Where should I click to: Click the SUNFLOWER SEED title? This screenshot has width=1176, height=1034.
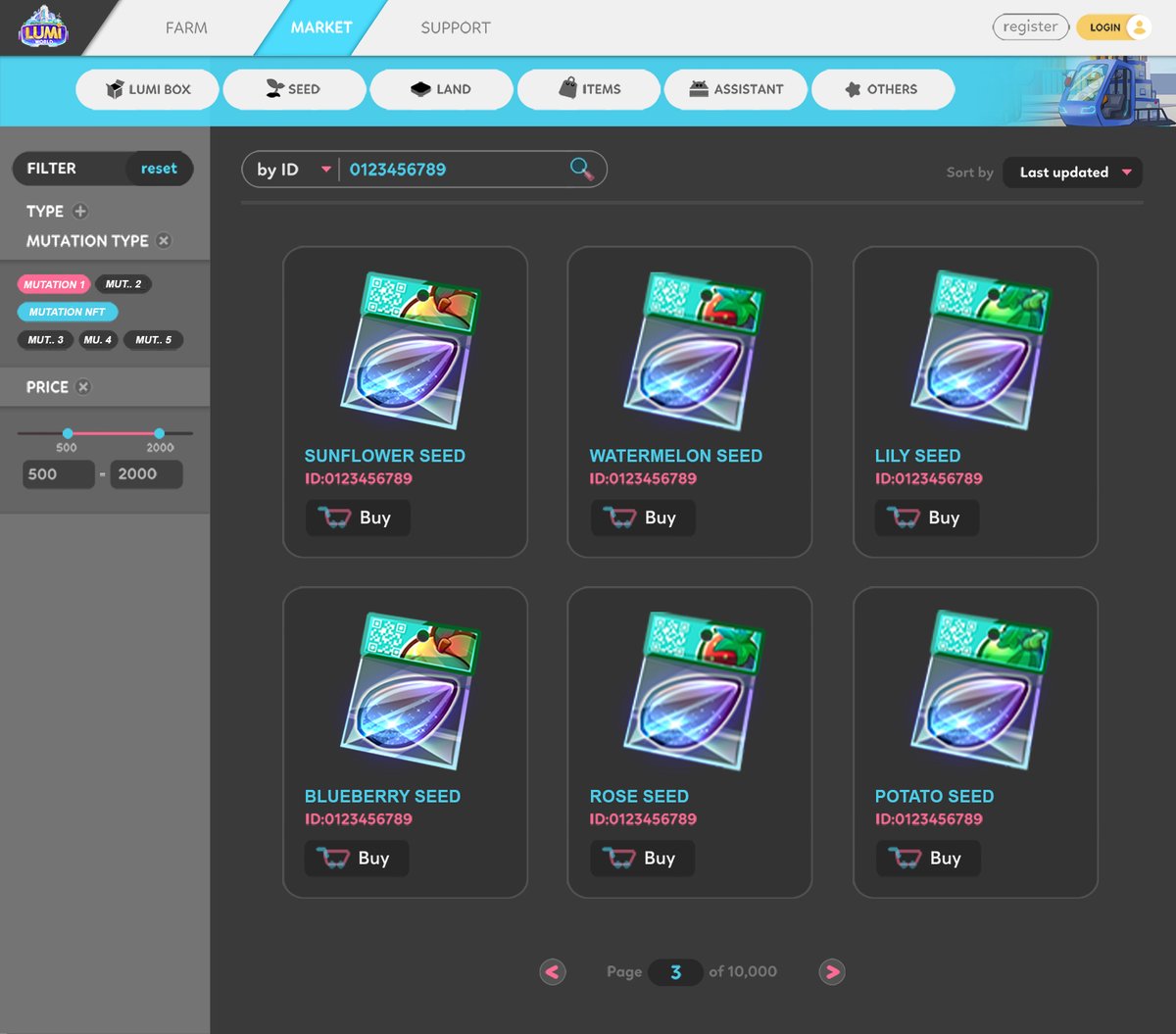pos(385,456)
